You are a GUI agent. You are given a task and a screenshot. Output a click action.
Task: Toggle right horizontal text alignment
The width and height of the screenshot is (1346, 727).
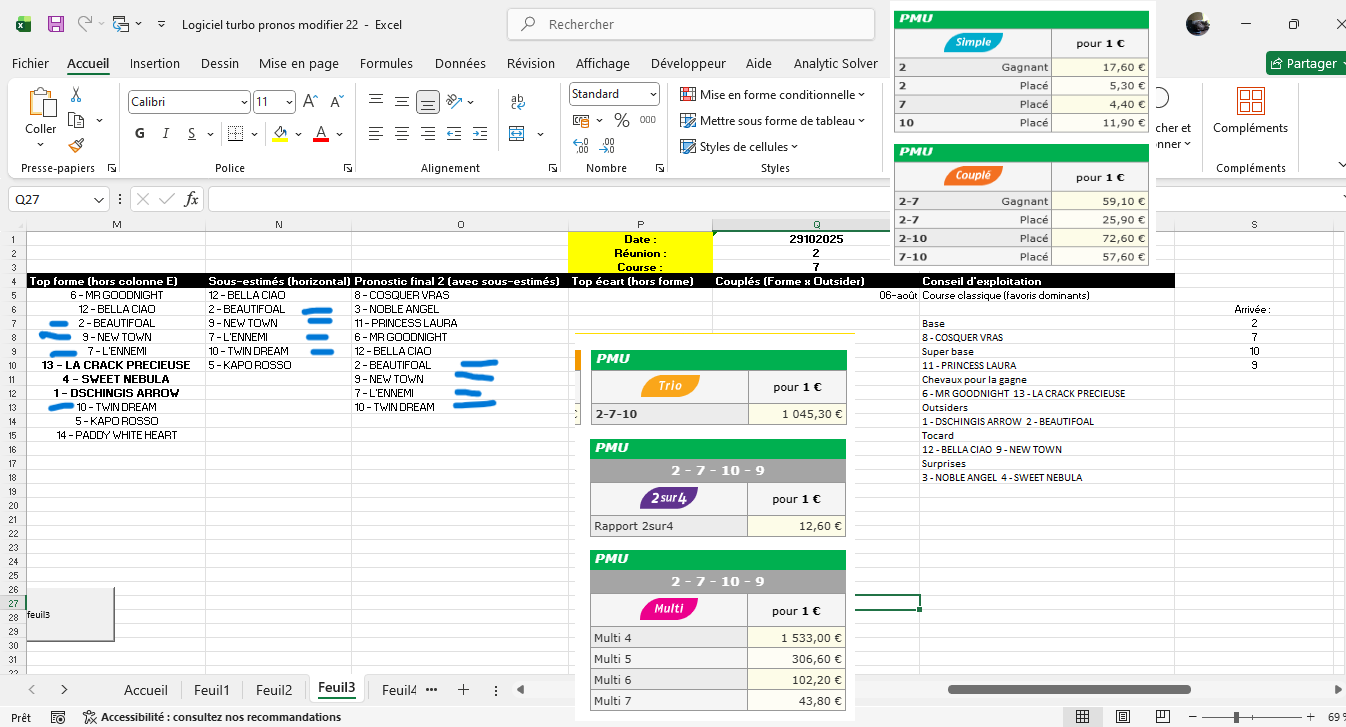(428, 133)
